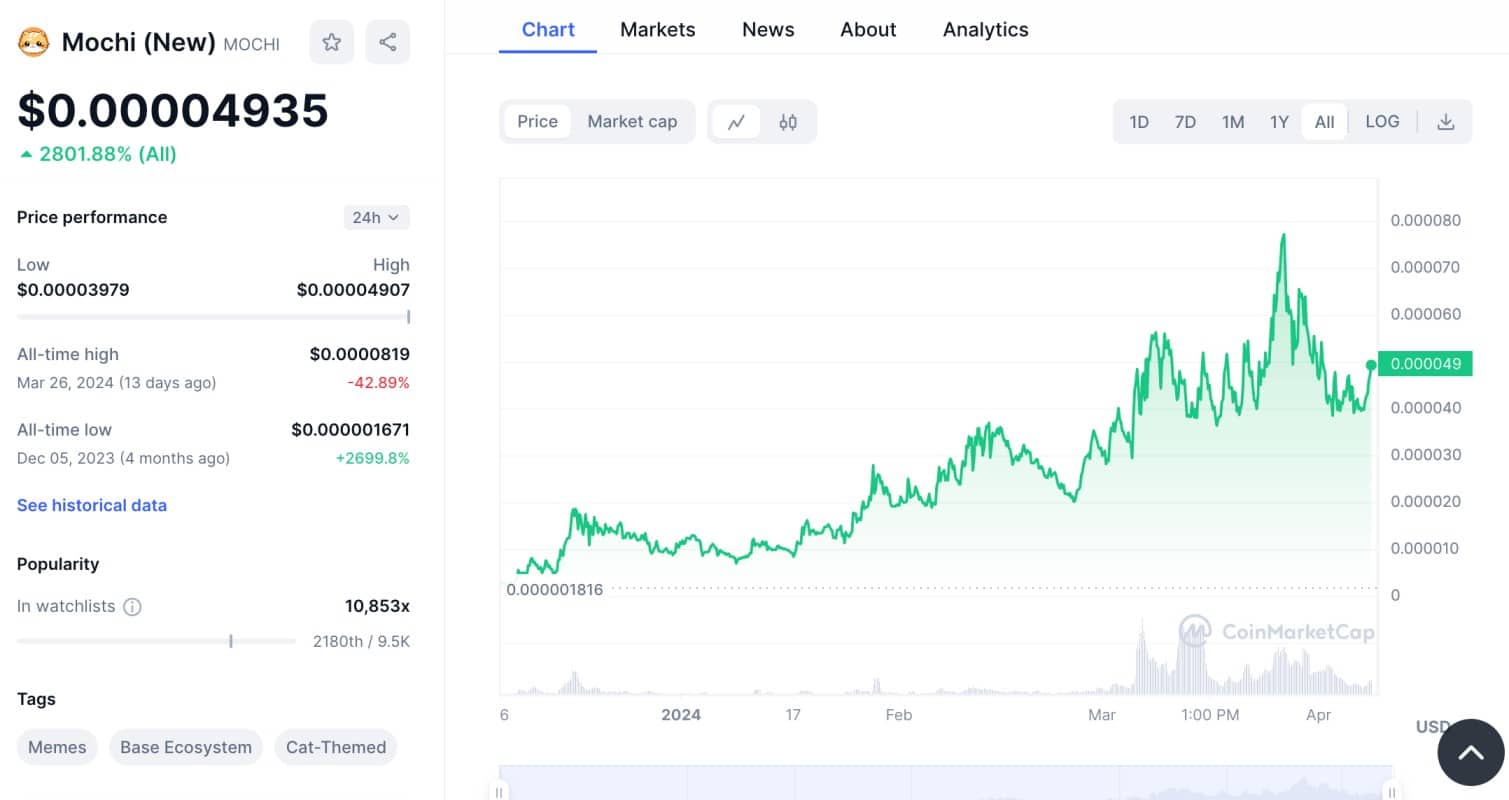The height and width of the screenshot is (800, 1509).
Task: Enable the LOG scale option
Action: coord(1382,122)
